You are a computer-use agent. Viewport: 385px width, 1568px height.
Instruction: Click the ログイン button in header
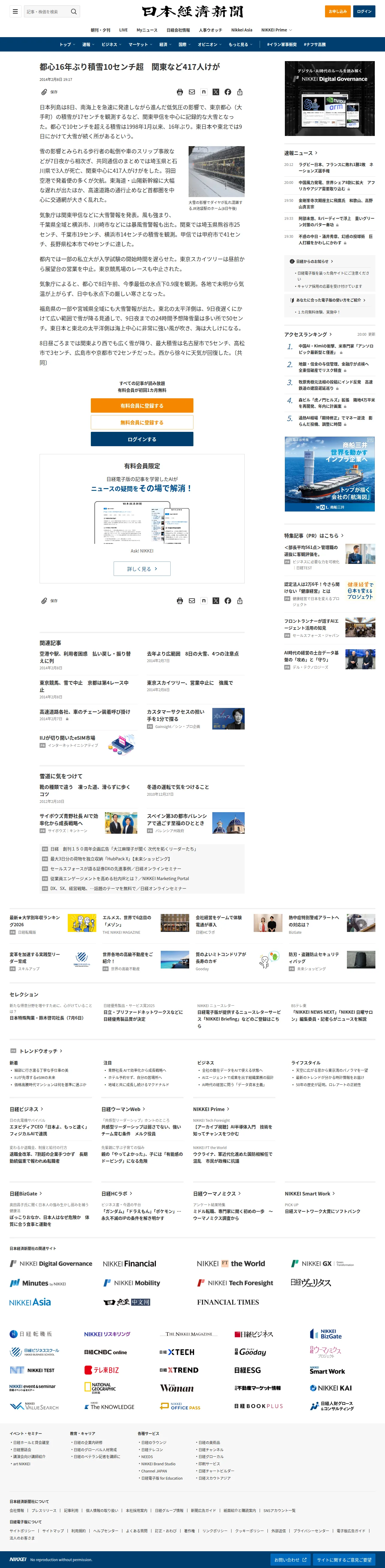364,11
